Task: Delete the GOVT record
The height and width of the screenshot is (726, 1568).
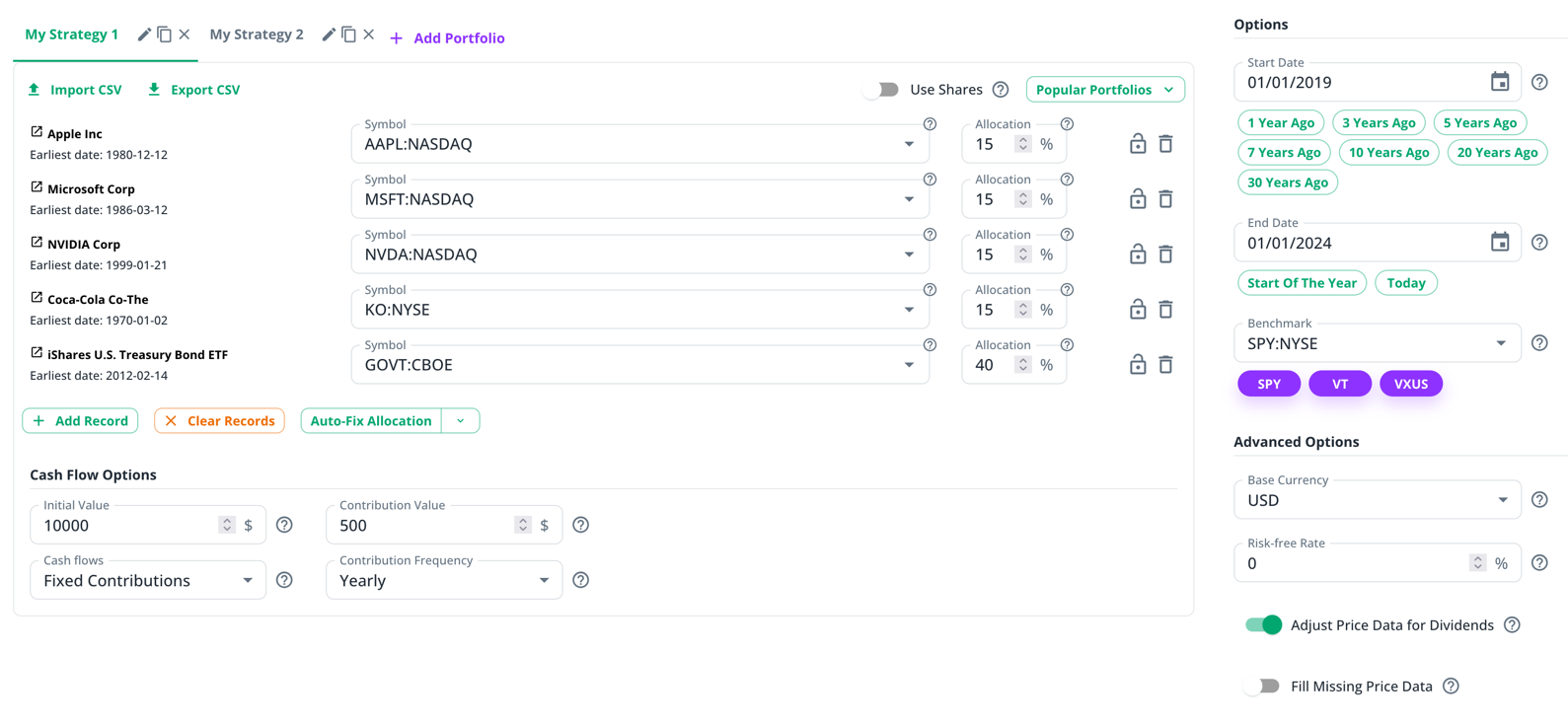Action: click(1165, 365)
